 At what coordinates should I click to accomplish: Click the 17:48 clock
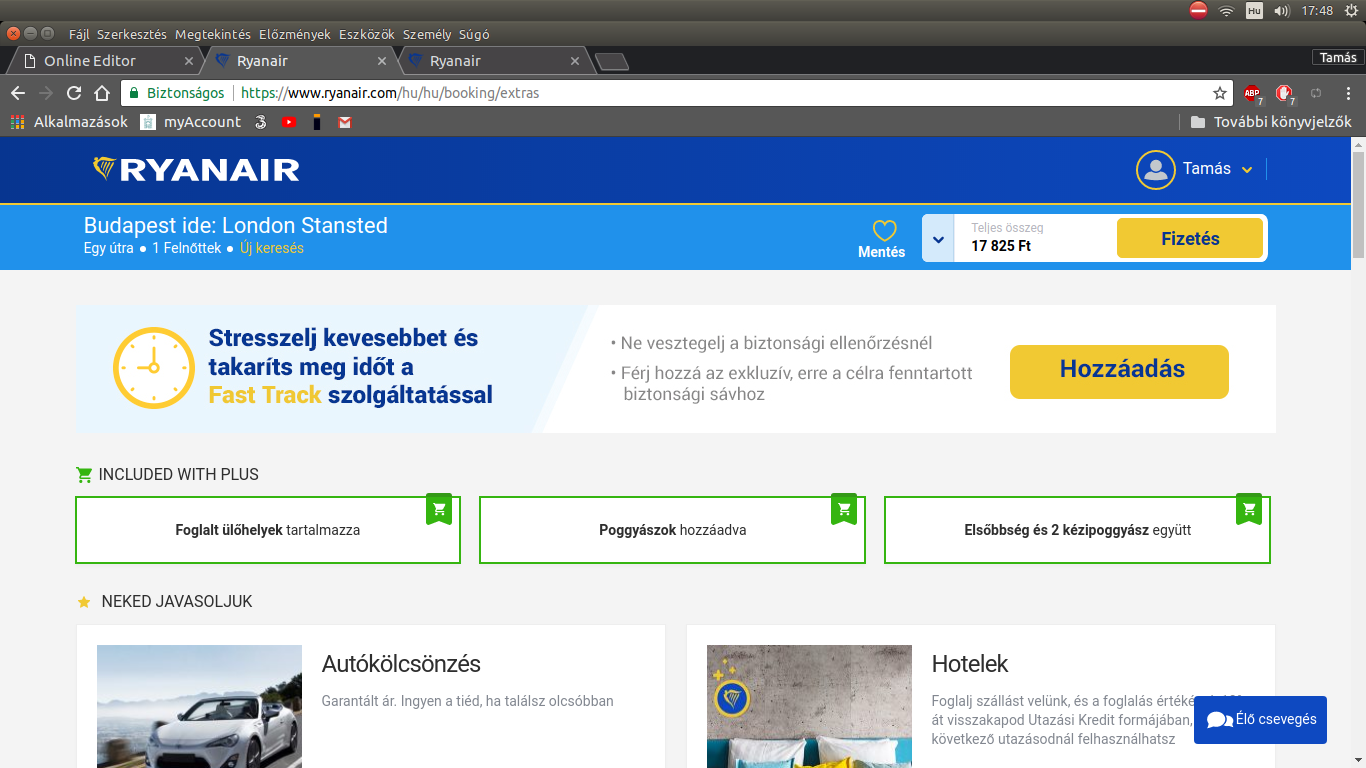pos(1317,10)
